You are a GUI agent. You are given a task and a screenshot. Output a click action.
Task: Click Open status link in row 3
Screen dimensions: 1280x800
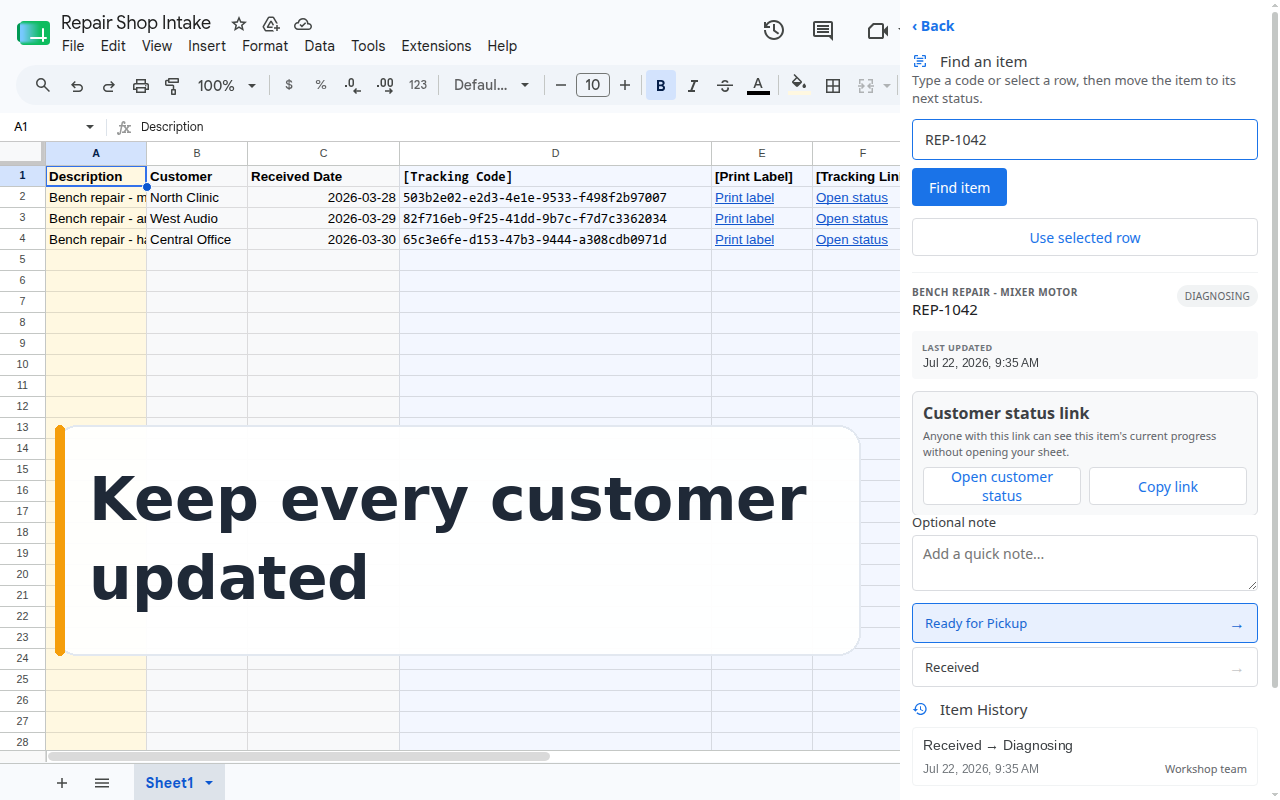pyautogui.click(x=852, y=219)
